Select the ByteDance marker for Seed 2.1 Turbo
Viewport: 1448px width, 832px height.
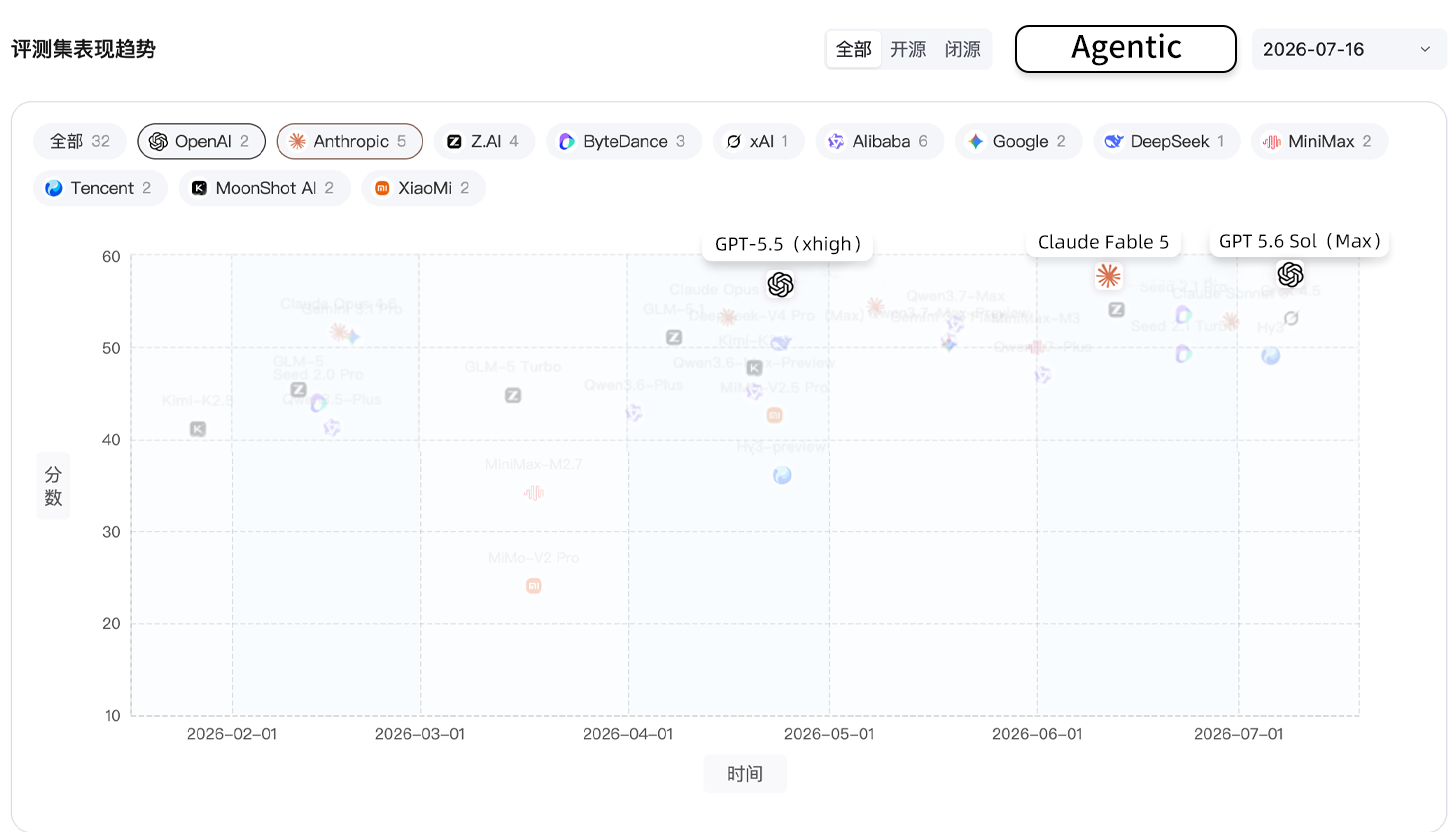pyautogui.click(x=1184, y=353)
